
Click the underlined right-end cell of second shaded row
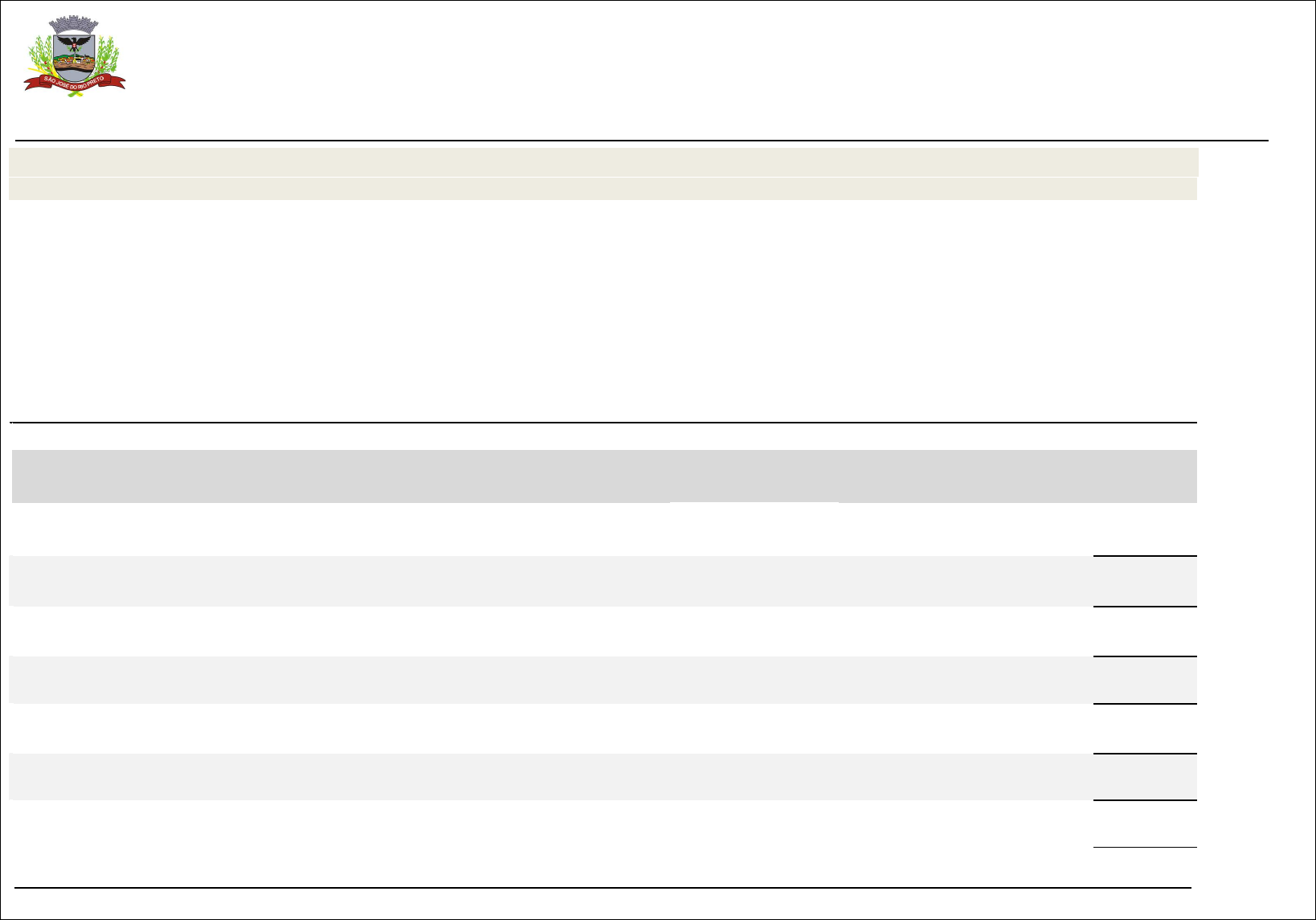(x=1145, y=680)
